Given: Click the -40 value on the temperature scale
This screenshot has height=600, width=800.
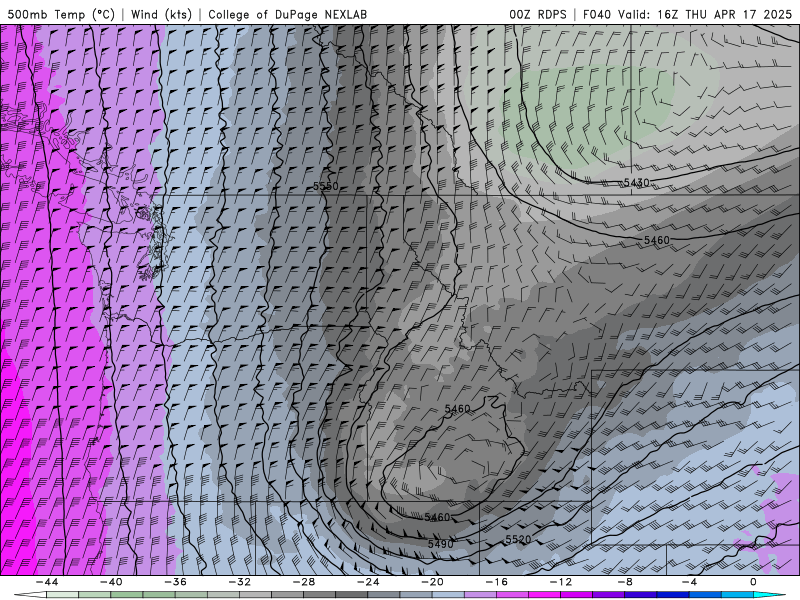Looking at the screenshot, I should pyautogui.click(x=111, y=582).
